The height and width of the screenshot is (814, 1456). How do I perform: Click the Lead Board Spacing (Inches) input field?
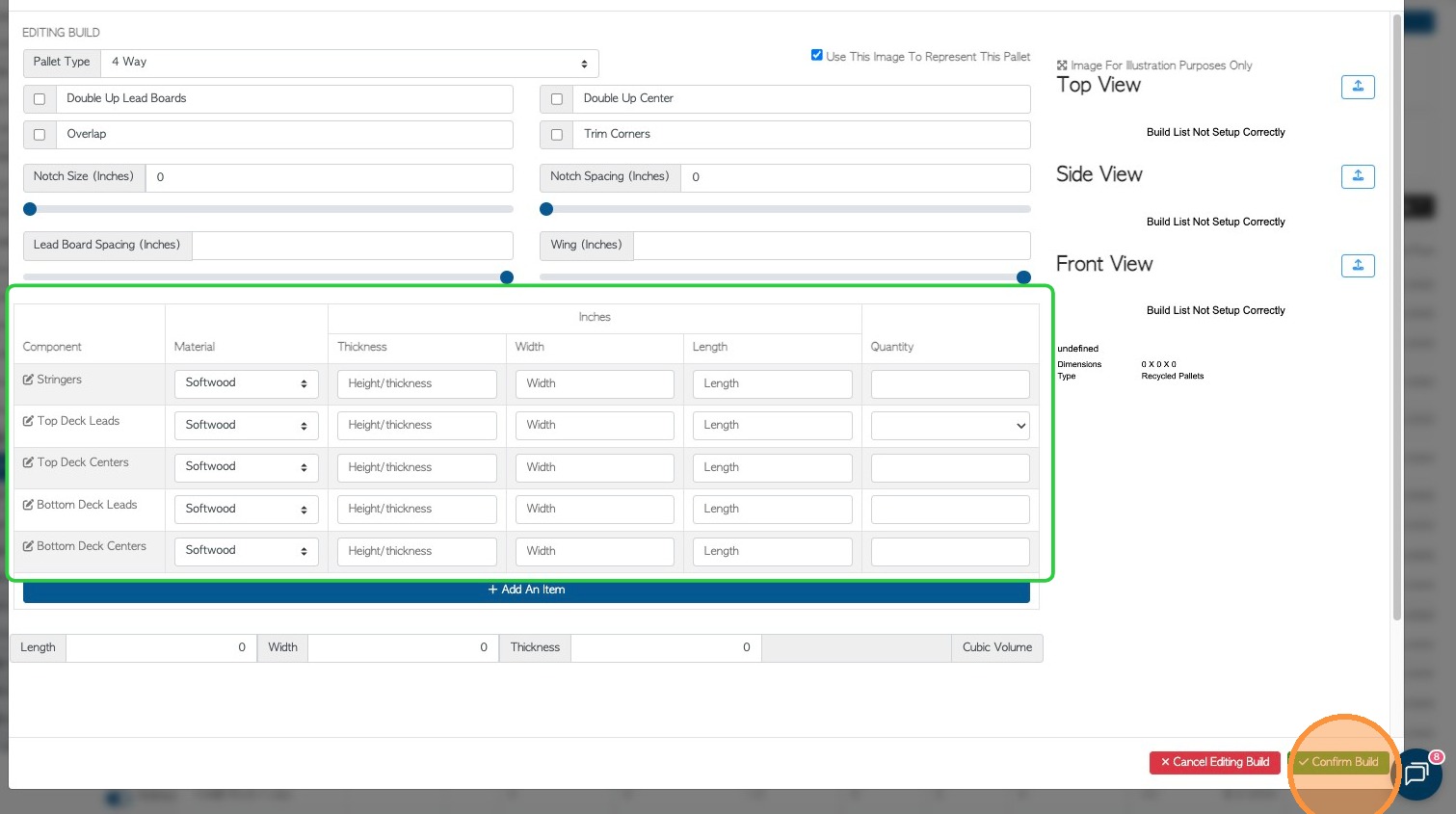pyautogui.click(x=353, y=246)
